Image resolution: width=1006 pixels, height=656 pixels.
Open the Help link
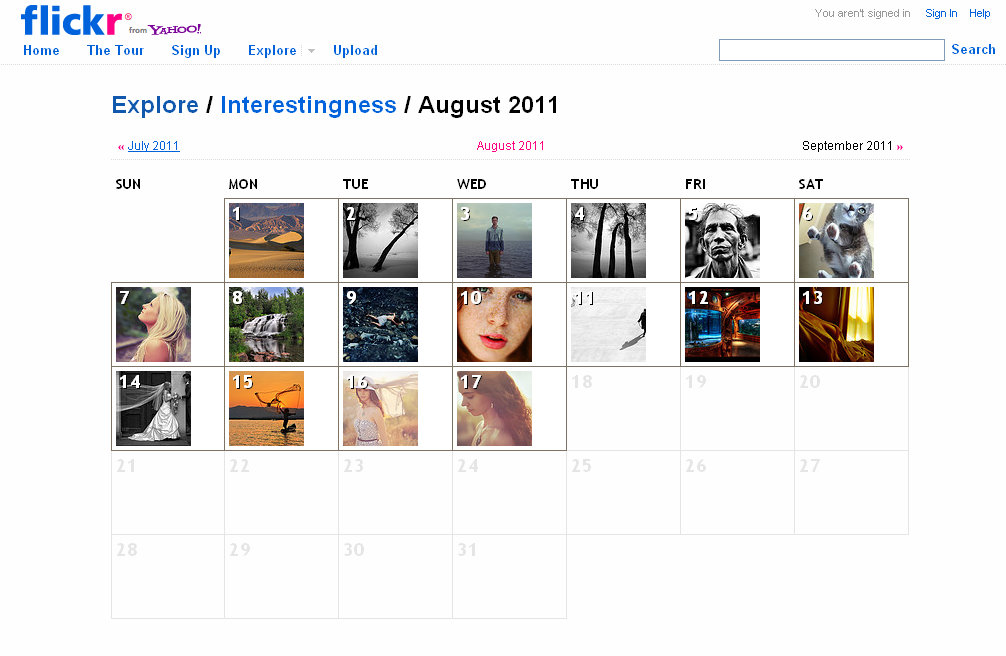[x=979, y=14]
